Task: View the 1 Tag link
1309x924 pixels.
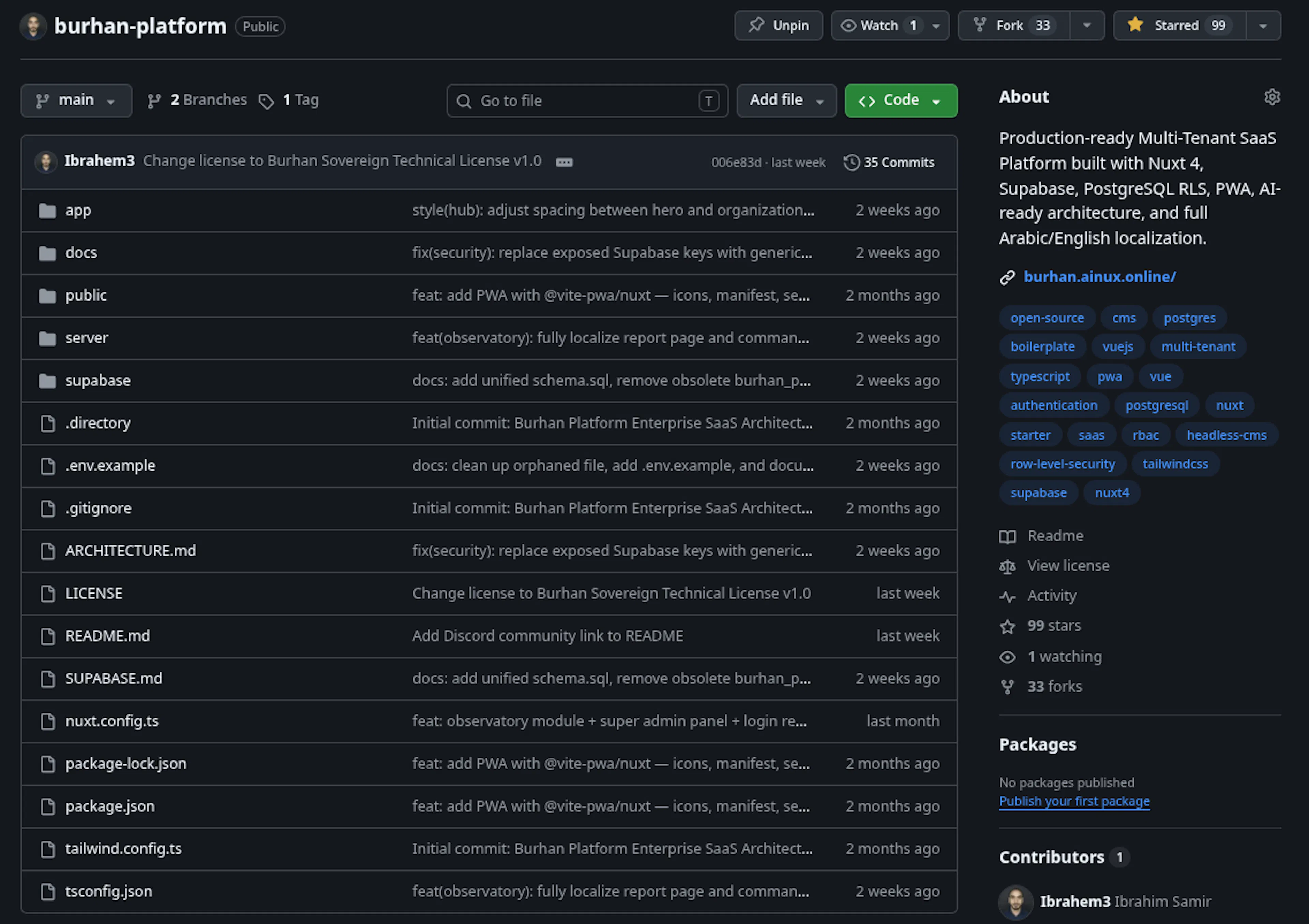Action: coord(288,100)
